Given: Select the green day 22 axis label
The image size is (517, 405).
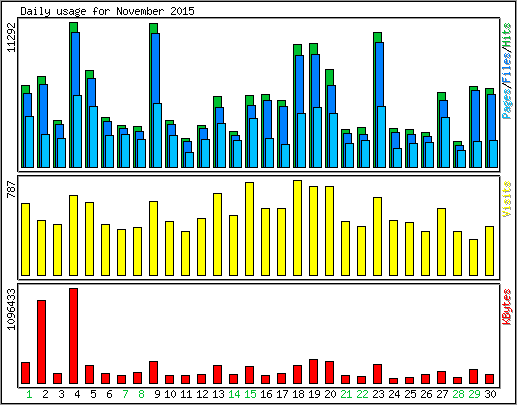Looking at the screenshot, I should tap(362, 395).
